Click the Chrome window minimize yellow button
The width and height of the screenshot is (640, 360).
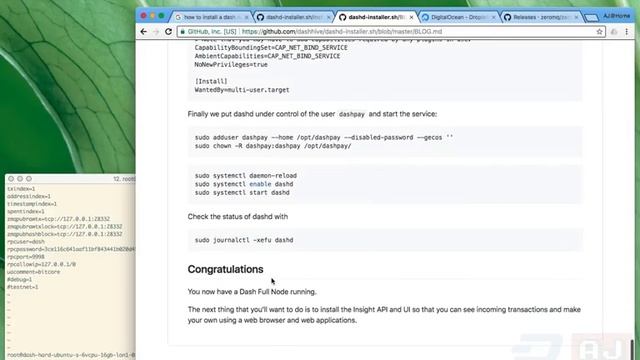click(152, 16)
